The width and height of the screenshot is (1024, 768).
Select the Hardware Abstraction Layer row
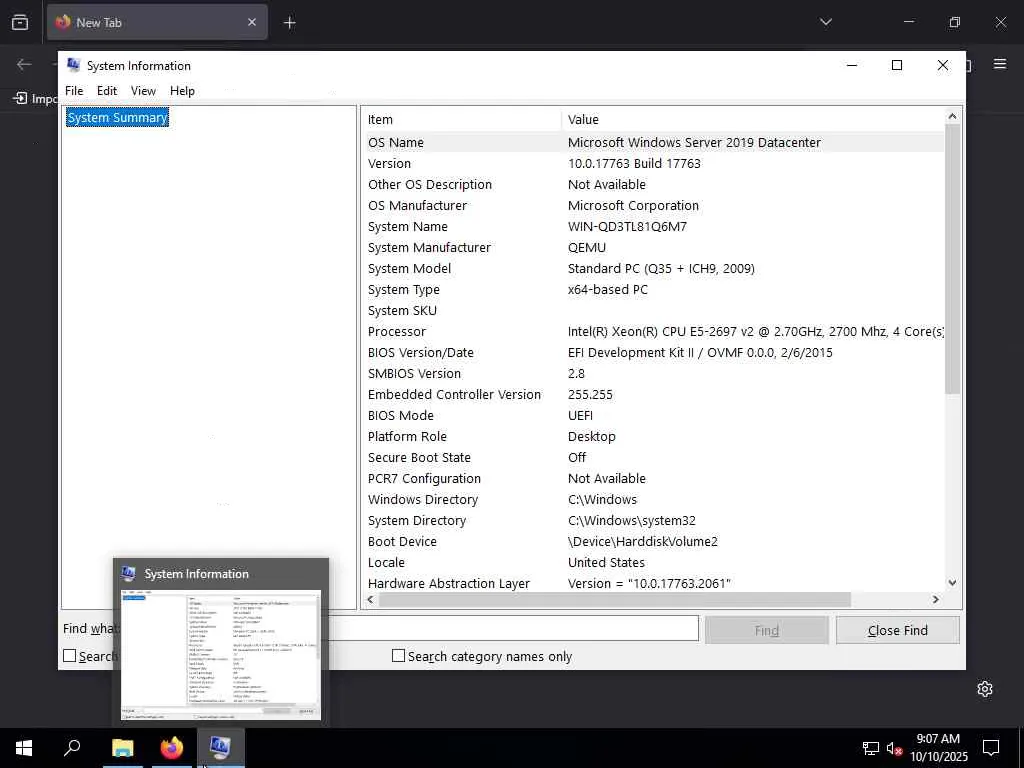pyautogui.click(x=654, y=583)
